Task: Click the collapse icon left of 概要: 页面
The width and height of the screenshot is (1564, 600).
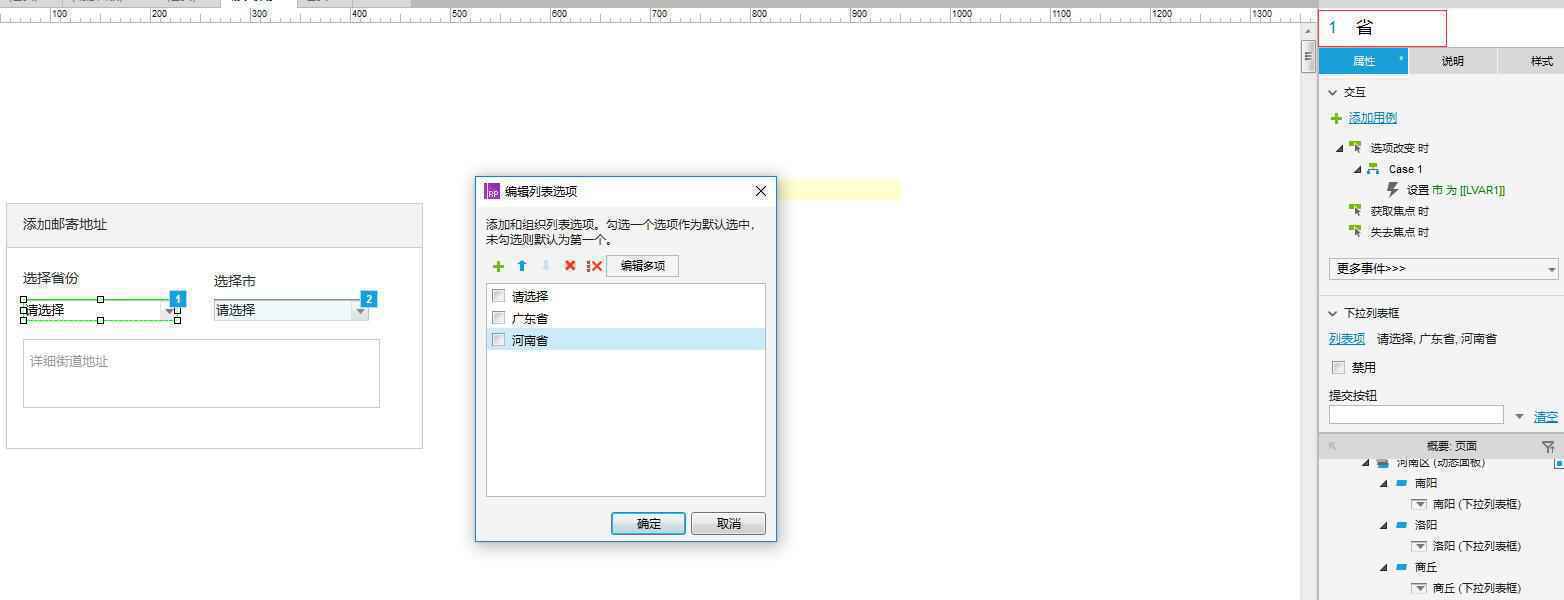Action: 1332,446
